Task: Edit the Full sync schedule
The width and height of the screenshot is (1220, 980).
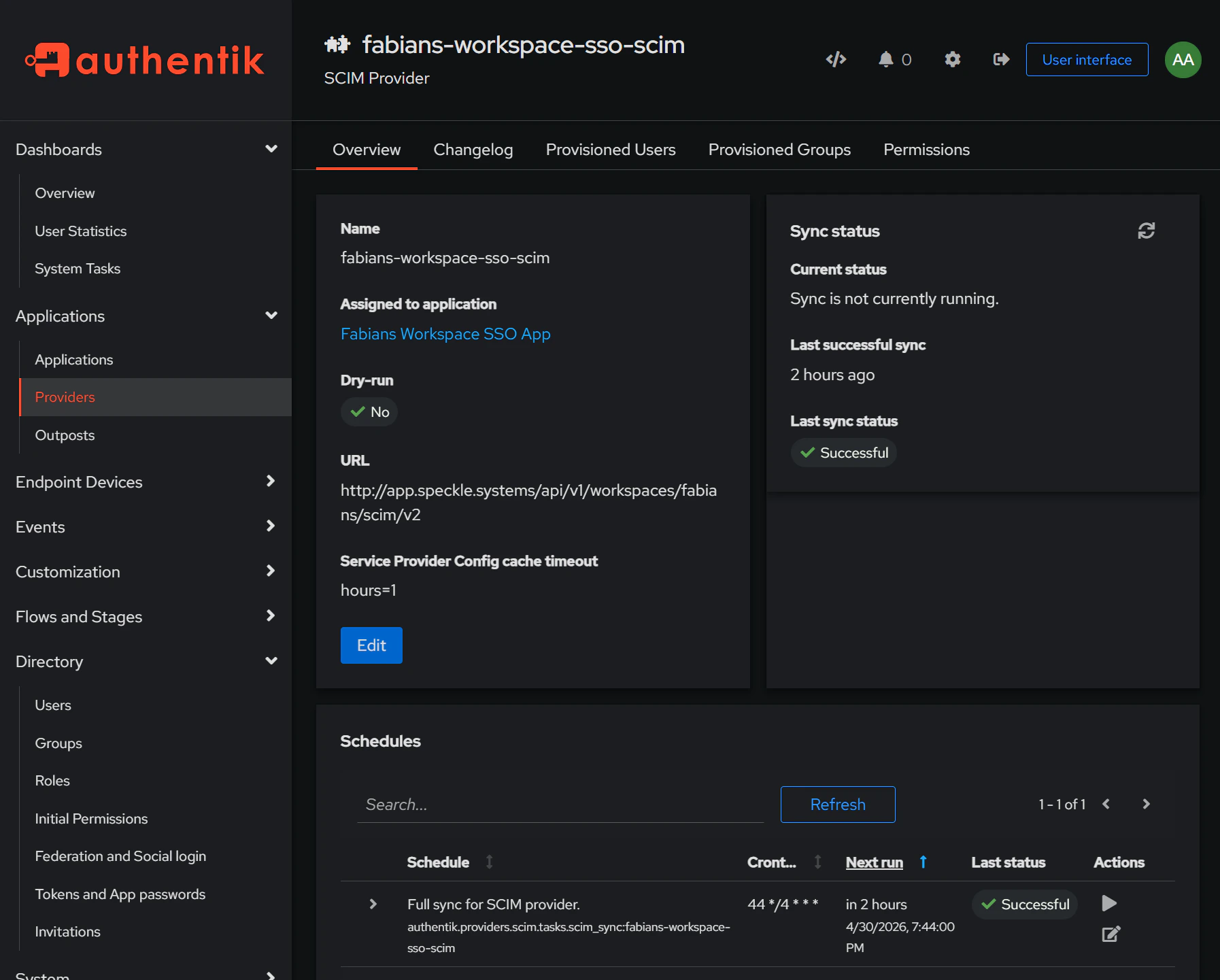Action: [x=1111, y=934]
